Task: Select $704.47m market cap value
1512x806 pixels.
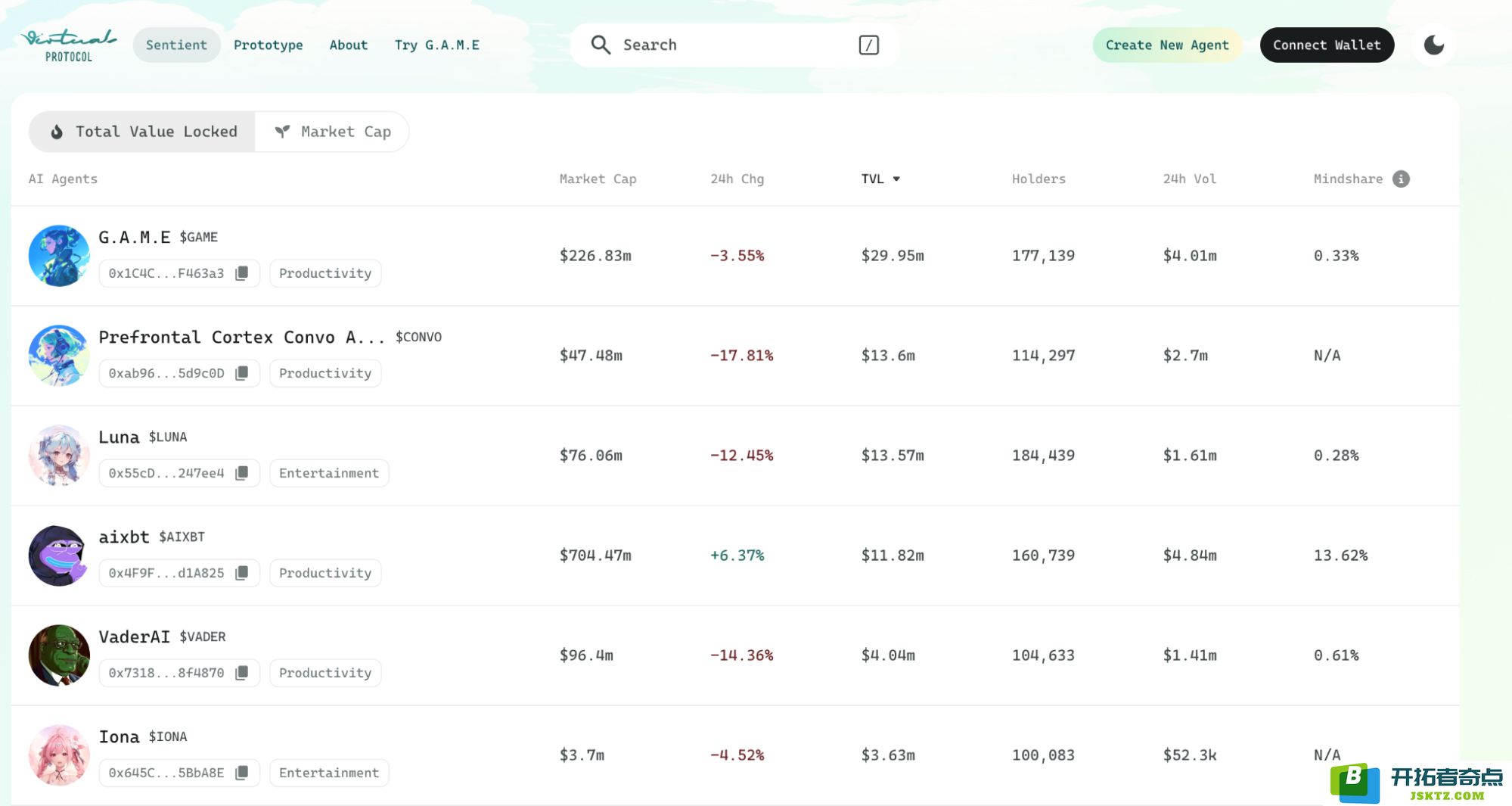Action: coord(595,555)
